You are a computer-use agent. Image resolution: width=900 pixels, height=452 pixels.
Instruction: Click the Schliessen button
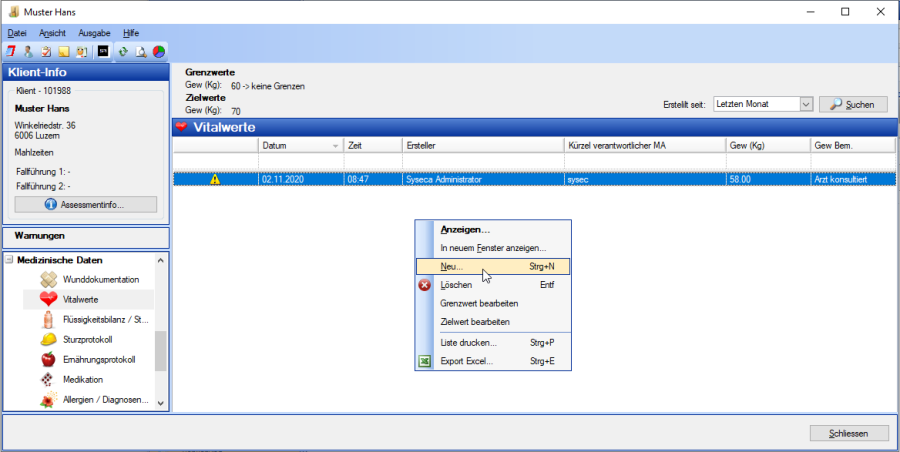[849, 433]
